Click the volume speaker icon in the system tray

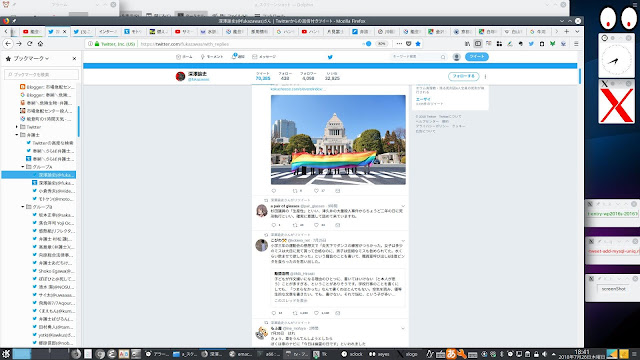pos(544,354)
